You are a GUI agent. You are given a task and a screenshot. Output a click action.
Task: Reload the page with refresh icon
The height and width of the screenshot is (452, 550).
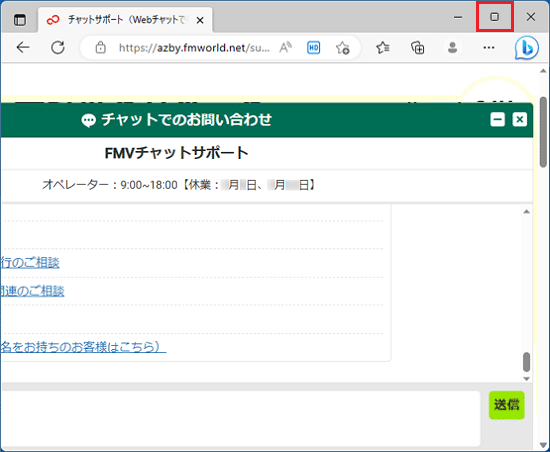pos(58,47)
